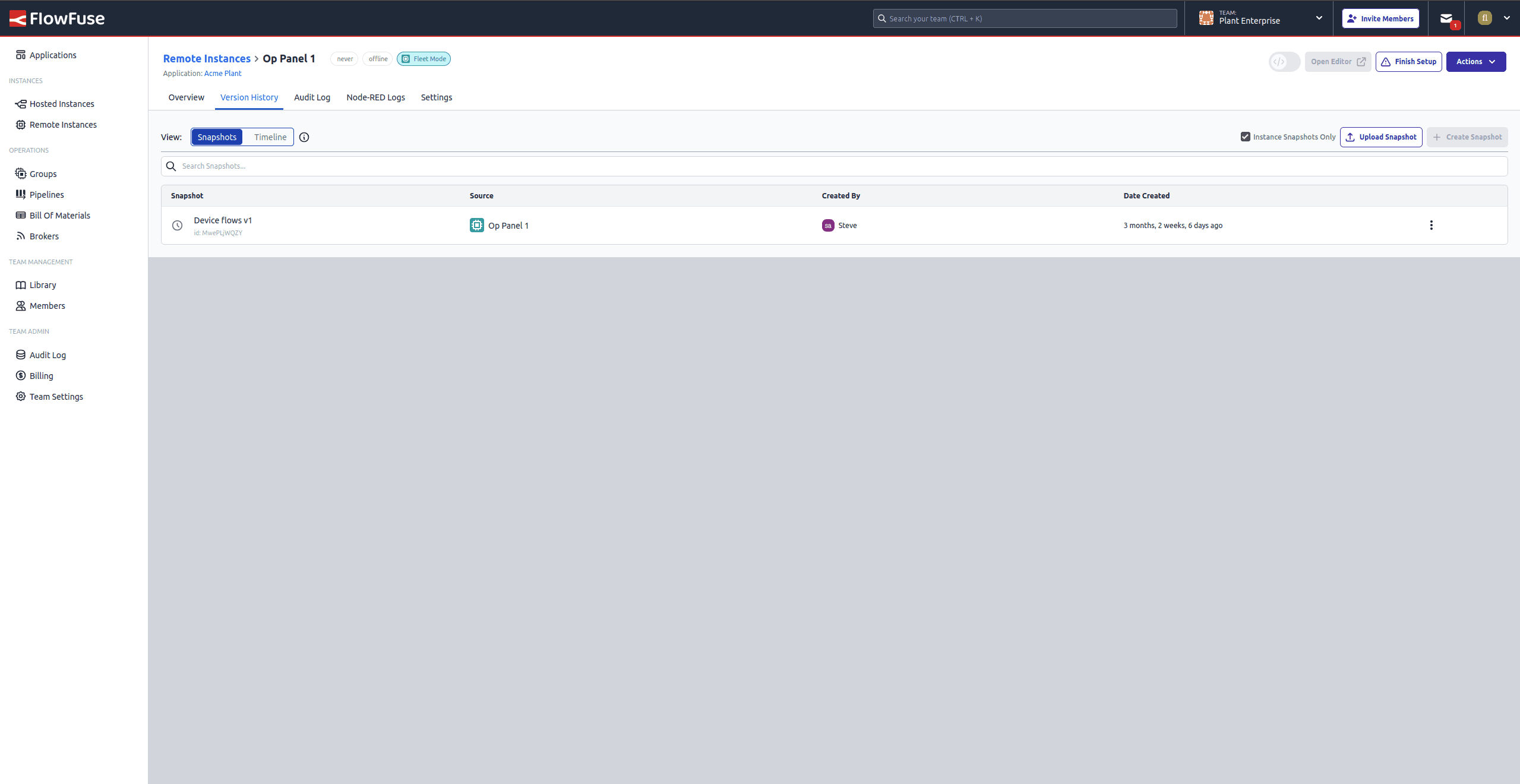Click the view info circle icon
The height and width of the screenshot is (784, 1520).
(304, 137)
